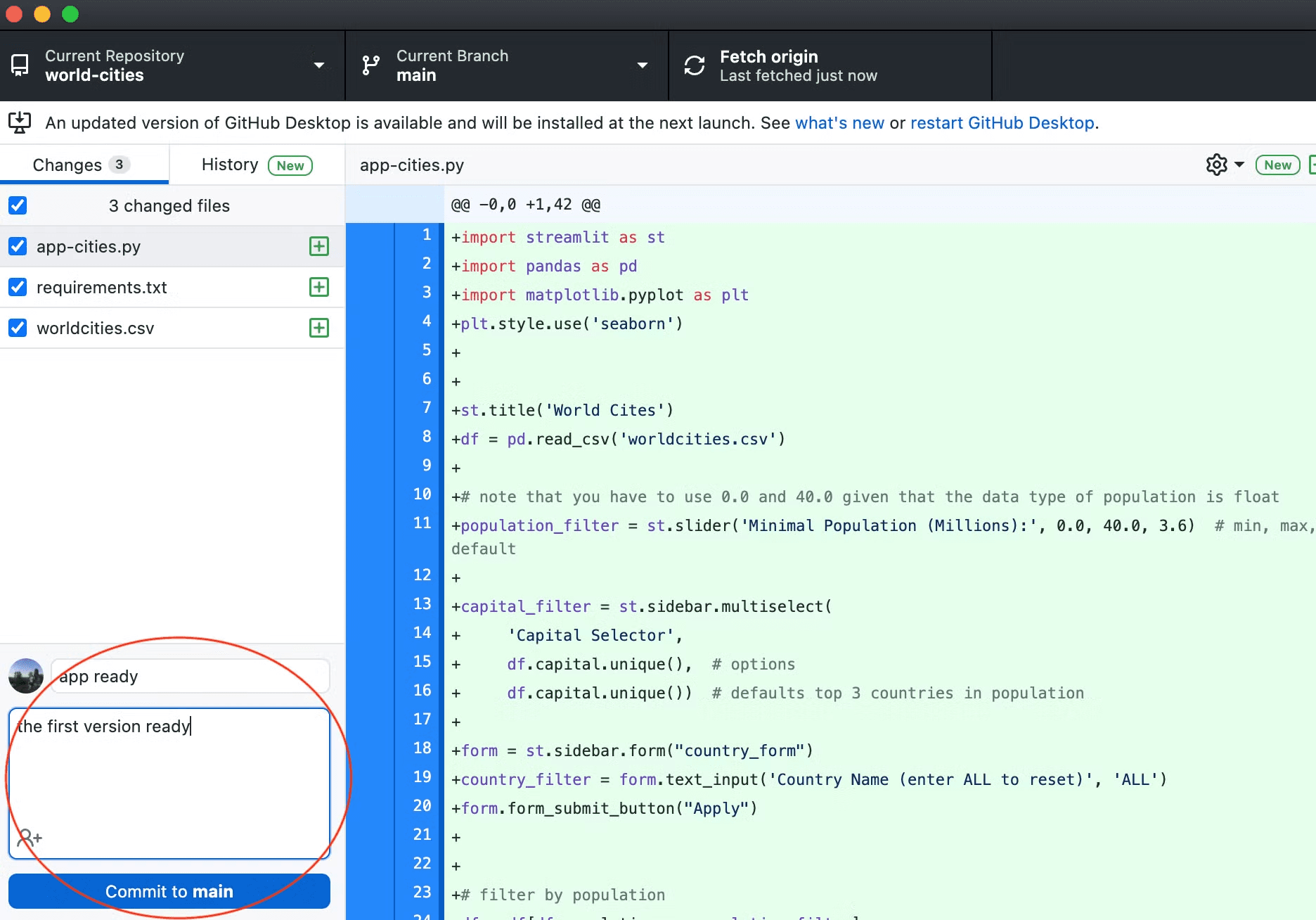1316x920 pixels.
Task: Select the worldcities.csv file row
Action: (x=172, y=328)
